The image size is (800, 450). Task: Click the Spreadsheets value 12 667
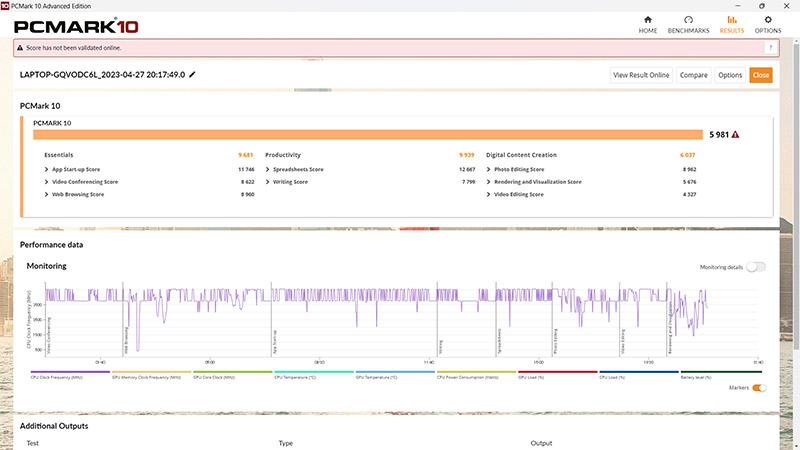click(467, 169)
